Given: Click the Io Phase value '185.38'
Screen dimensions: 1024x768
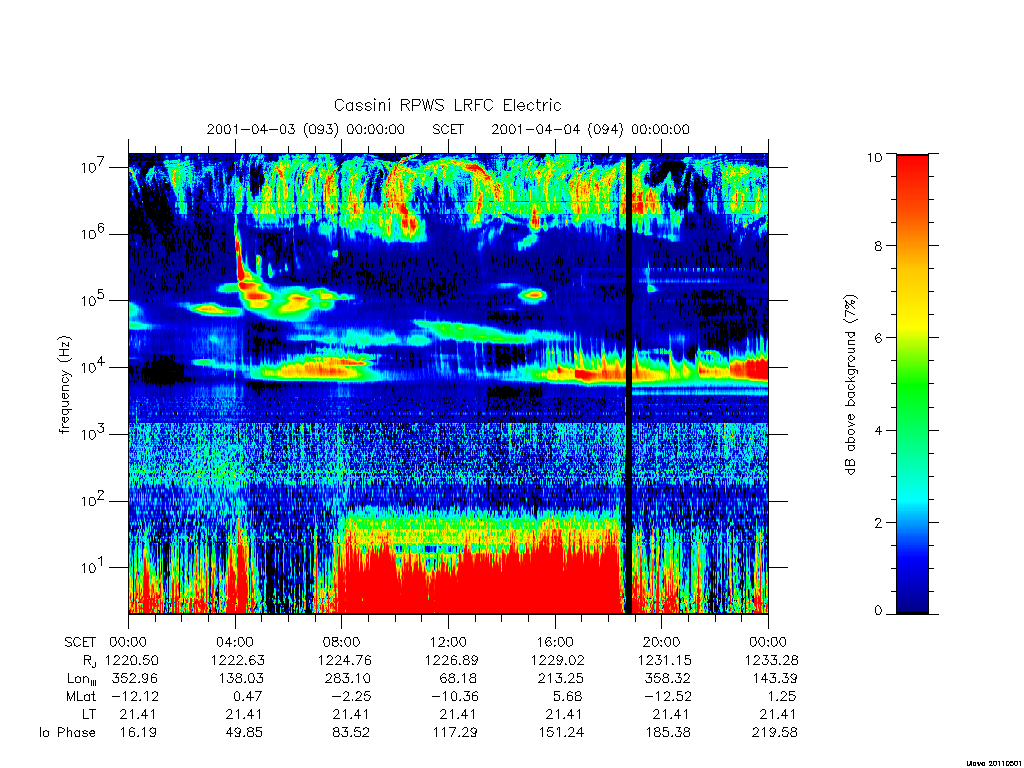Looking at the screenshot, I should (667, 732).
